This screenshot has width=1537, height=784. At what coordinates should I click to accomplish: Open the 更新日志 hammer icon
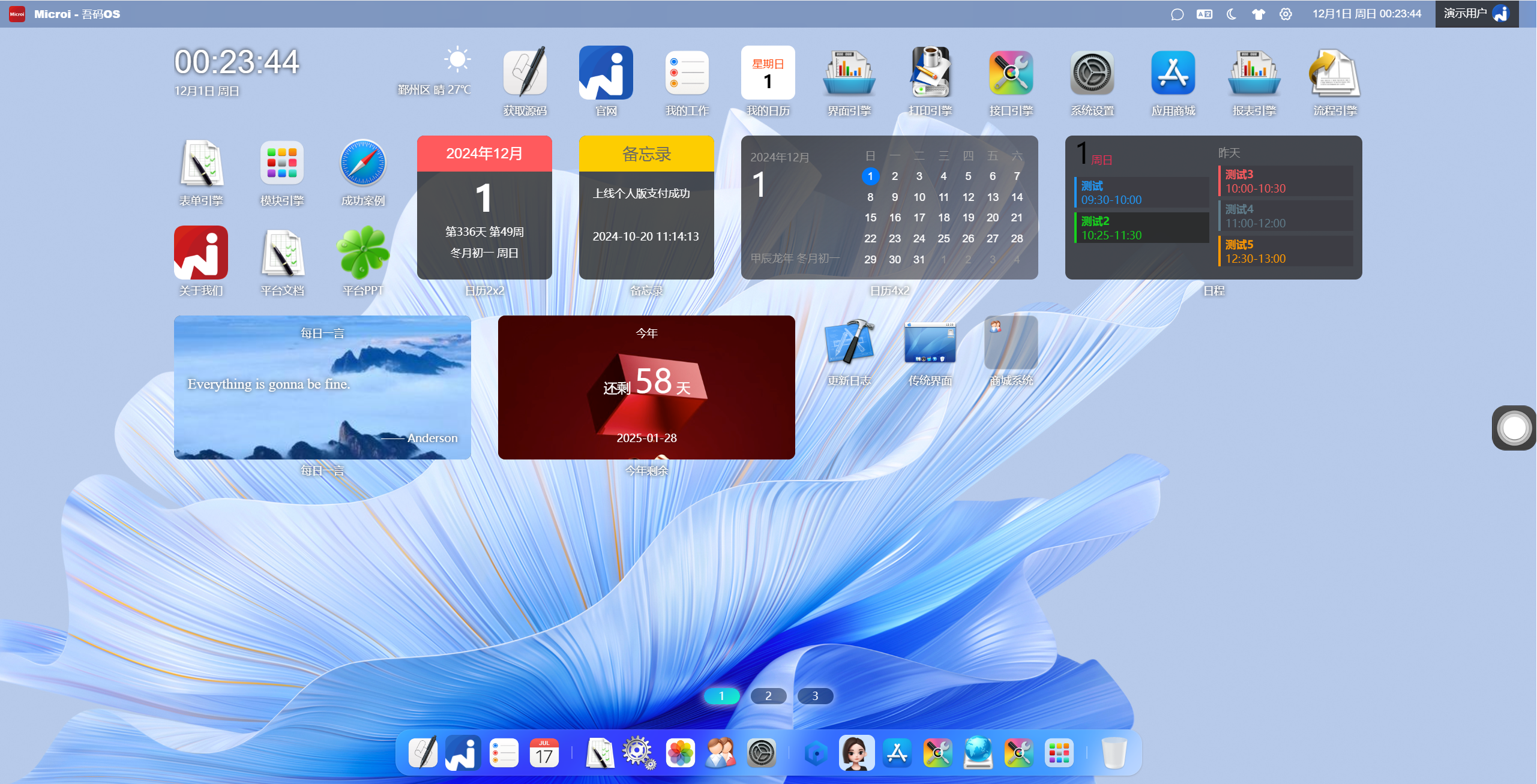click(x=849, y=343)
